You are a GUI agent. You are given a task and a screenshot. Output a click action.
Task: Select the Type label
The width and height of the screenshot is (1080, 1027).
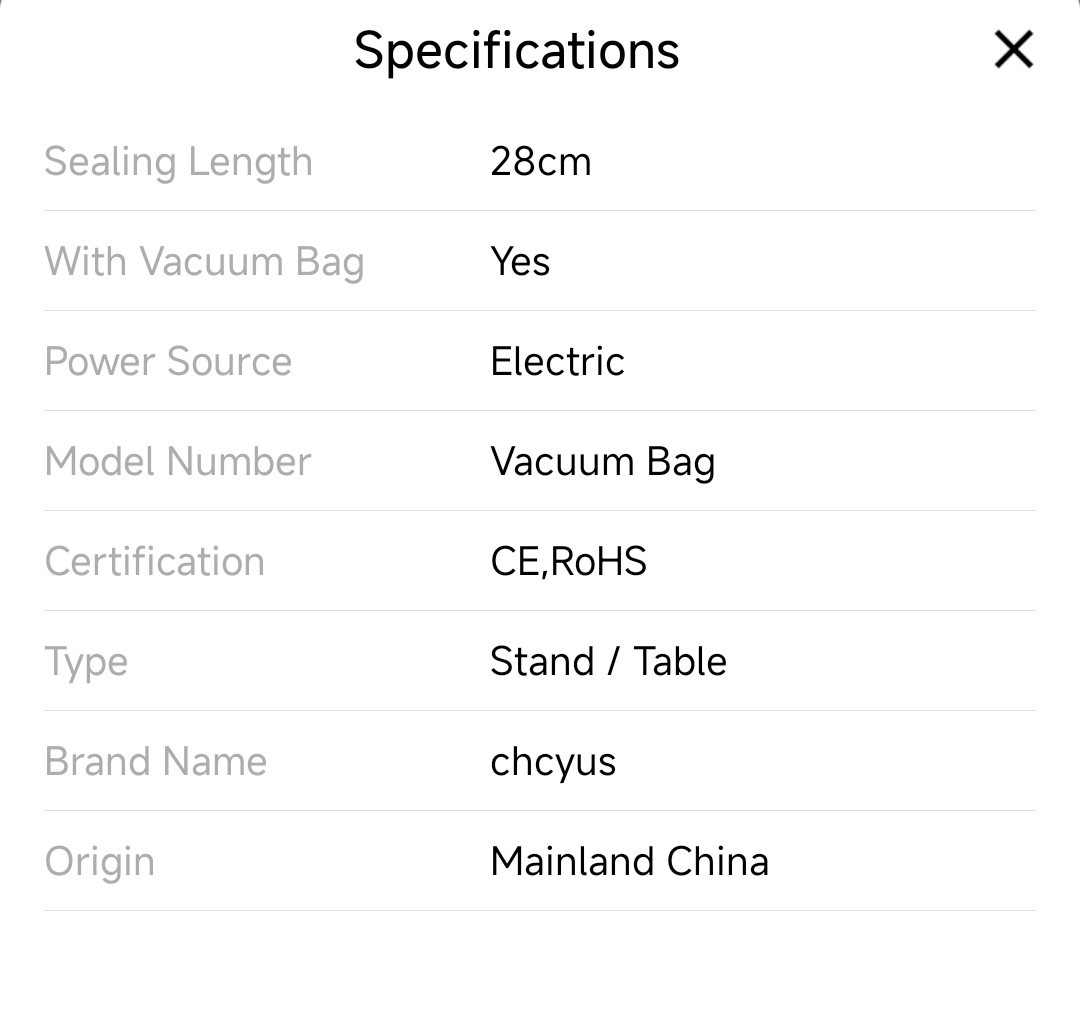(x=86, y=662)
